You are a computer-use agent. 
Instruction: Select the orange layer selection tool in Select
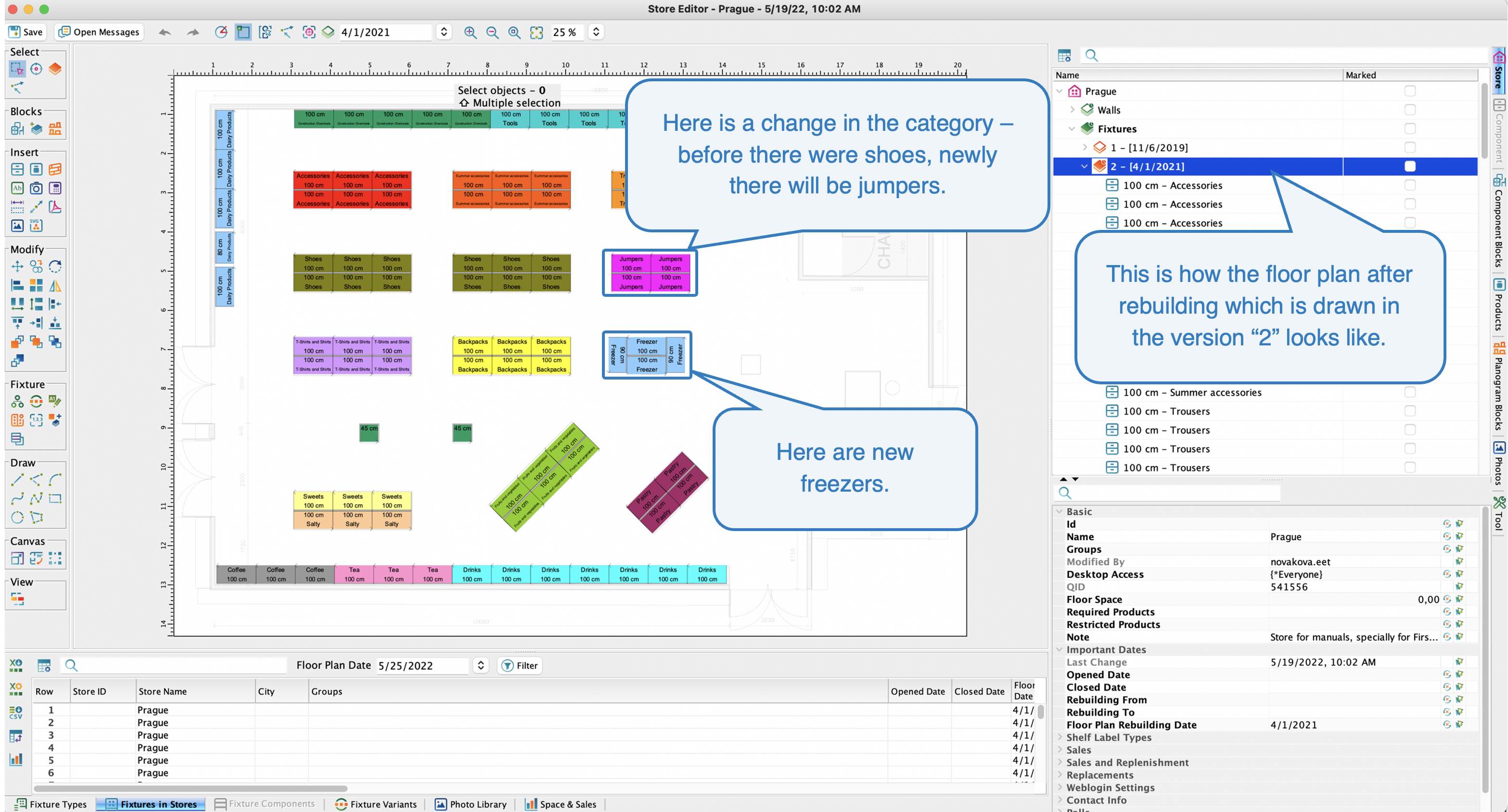pyautogui.click(x=55, y=69)
